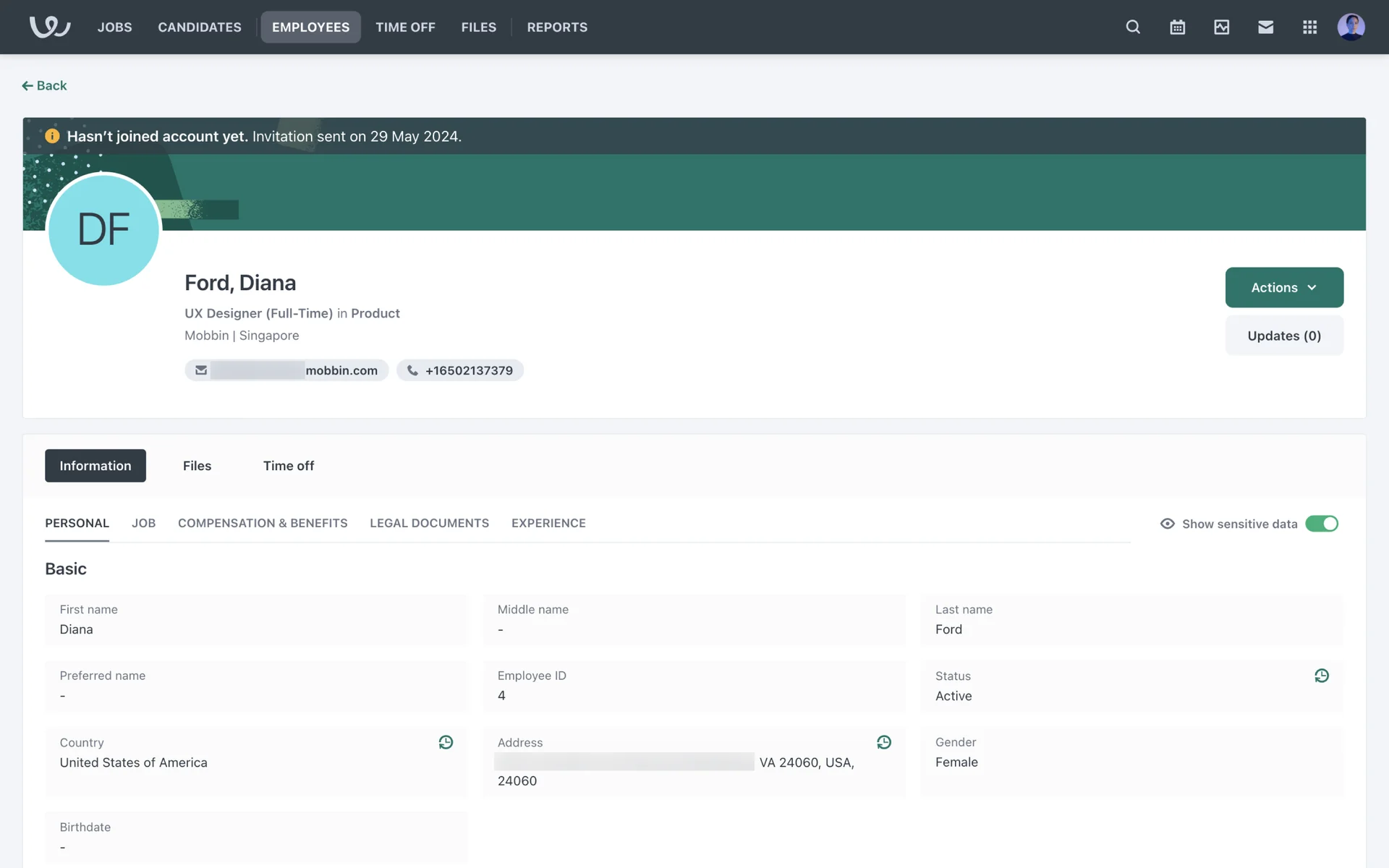Click the phone number chip

[x=460, y=370]
